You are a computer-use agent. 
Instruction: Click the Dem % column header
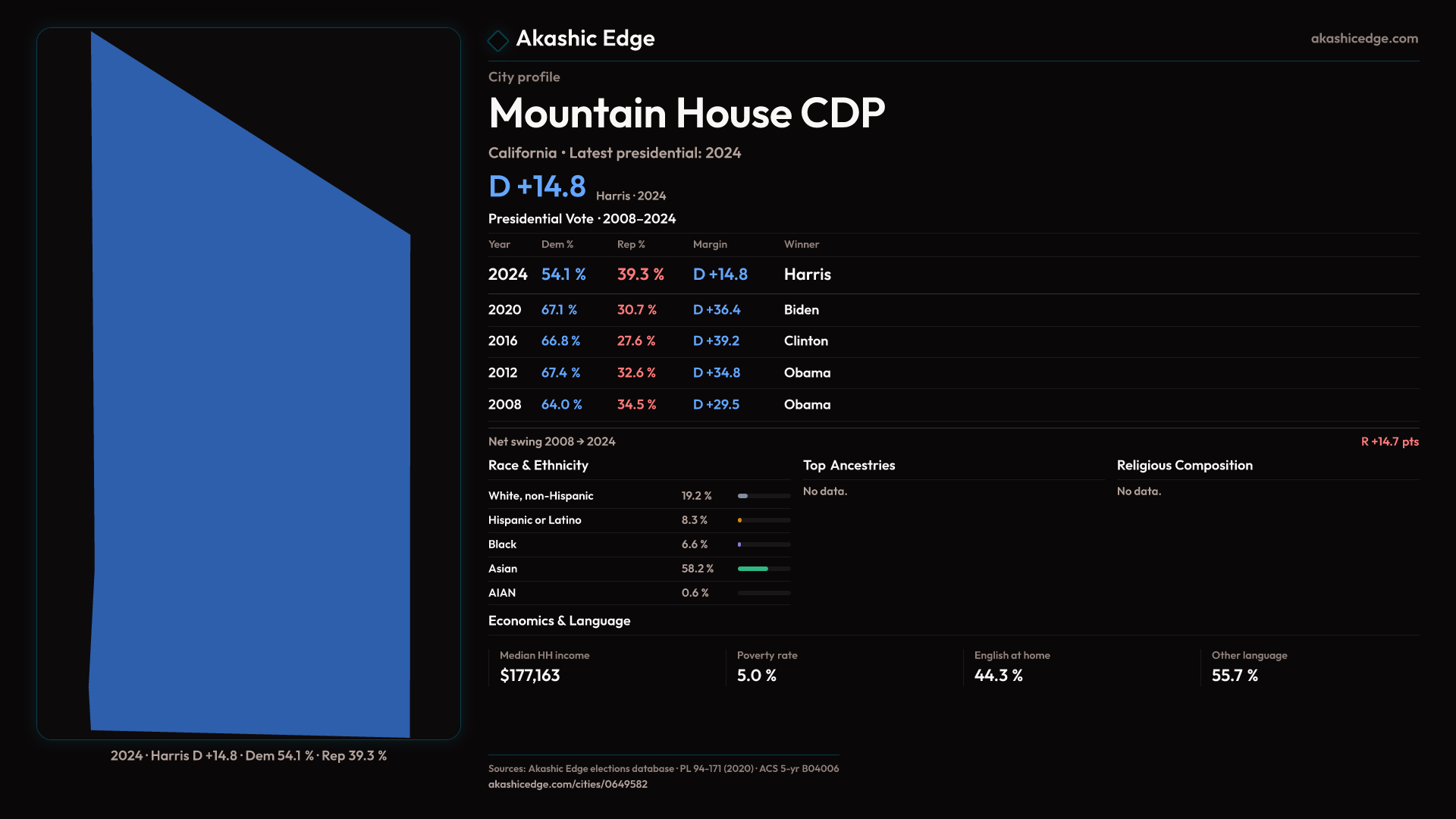coord(557,244)
